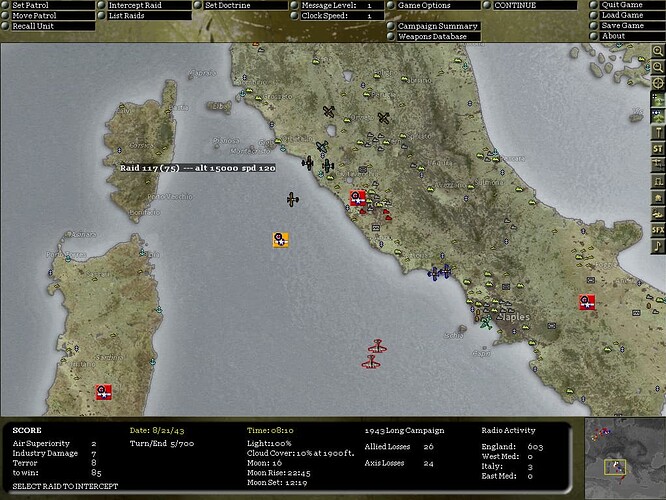
Task: Open the Set Doctrine options
Action: coord(228,5)
